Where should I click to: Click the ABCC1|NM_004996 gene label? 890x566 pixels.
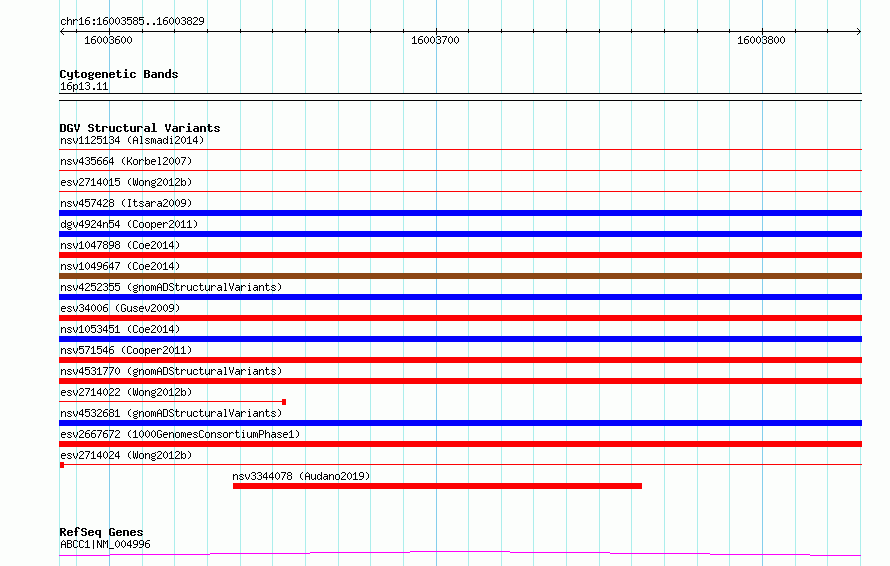[105, 544]
